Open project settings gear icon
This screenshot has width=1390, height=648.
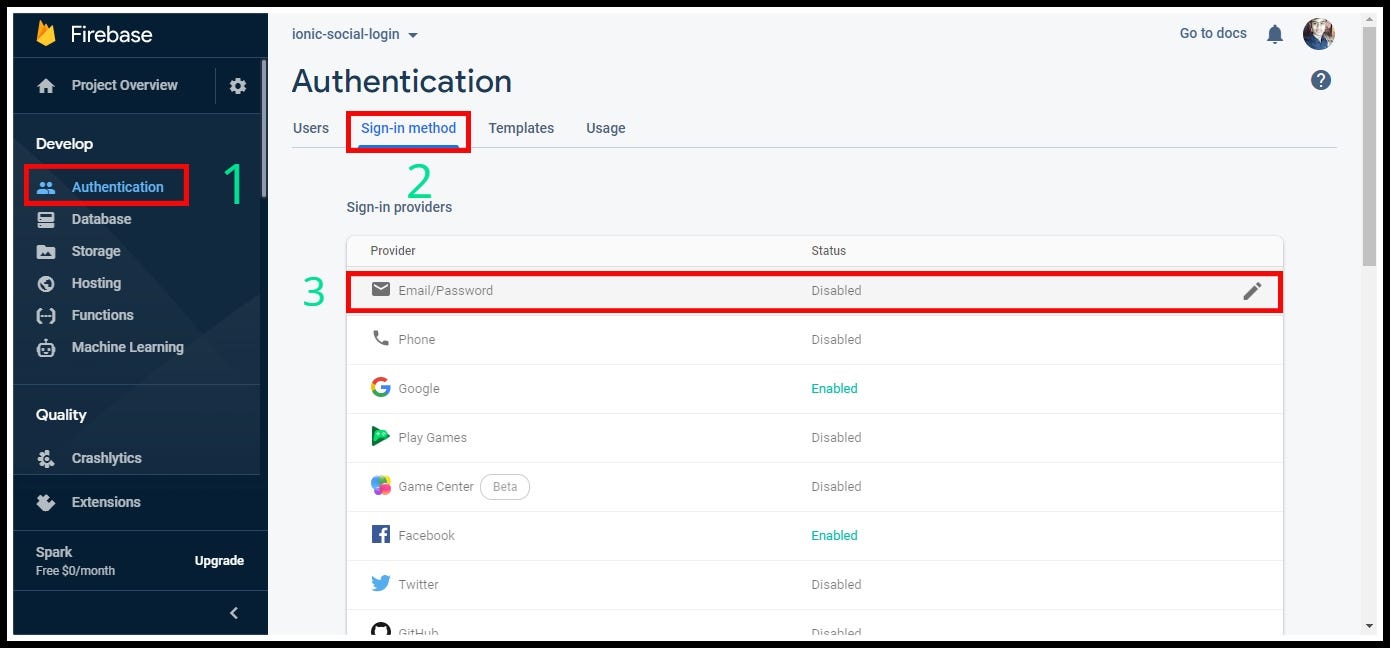point(238,86)
